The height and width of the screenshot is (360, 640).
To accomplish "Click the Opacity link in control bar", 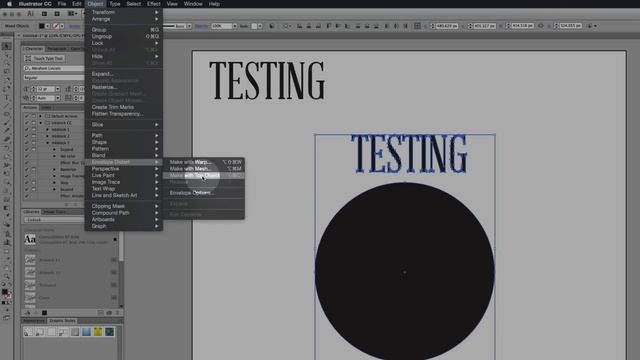I will [201, 26].
